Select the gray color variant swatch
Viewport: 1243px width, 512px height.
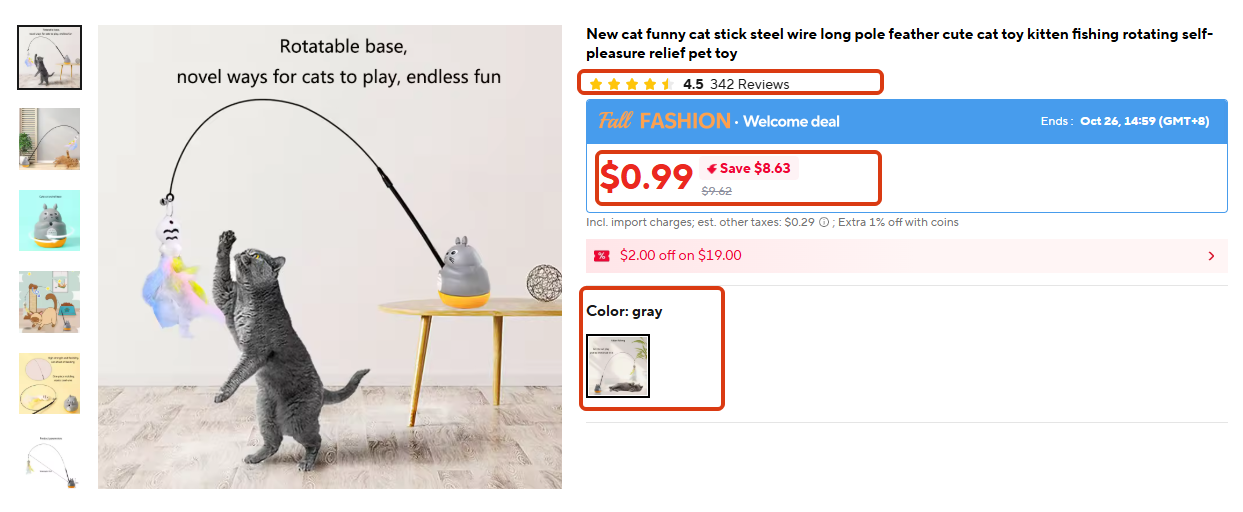618,366
